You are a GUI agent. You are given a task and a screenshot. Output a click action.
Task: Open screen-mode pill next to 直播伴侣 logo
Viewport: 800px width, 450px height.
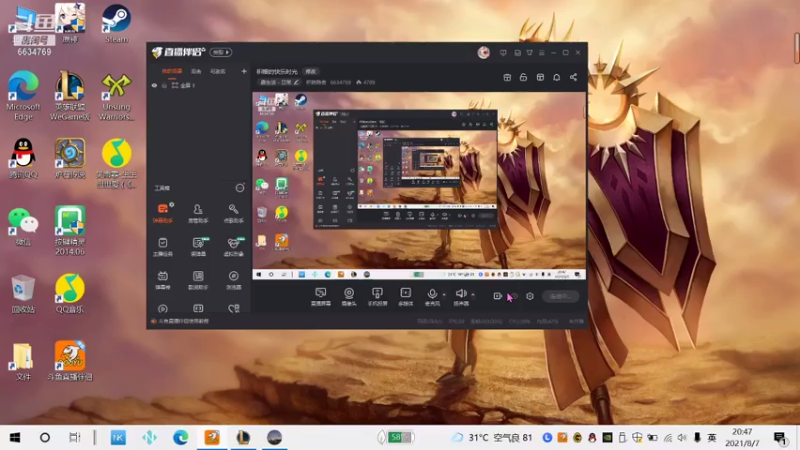(x=221, y=52)
